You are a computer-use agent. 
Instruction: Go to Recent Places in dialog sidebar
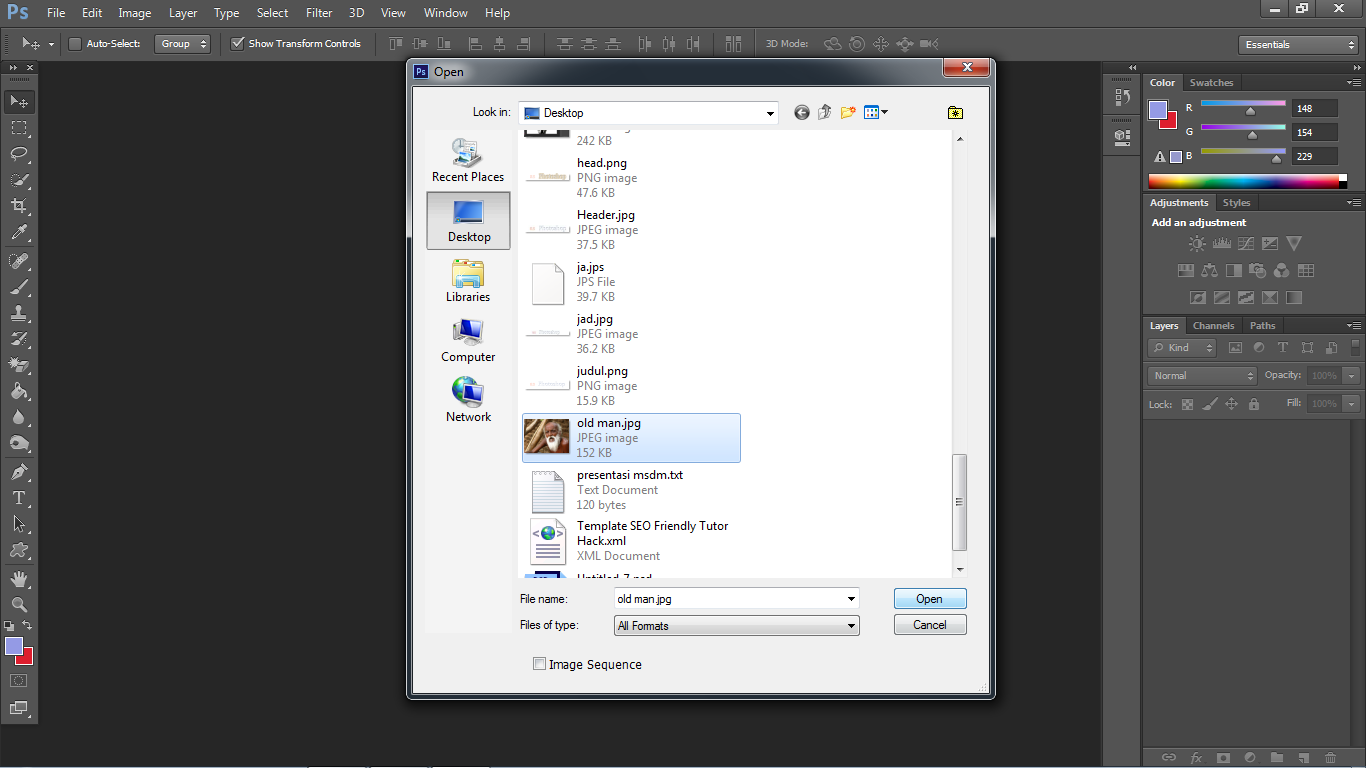pos(468,161)
